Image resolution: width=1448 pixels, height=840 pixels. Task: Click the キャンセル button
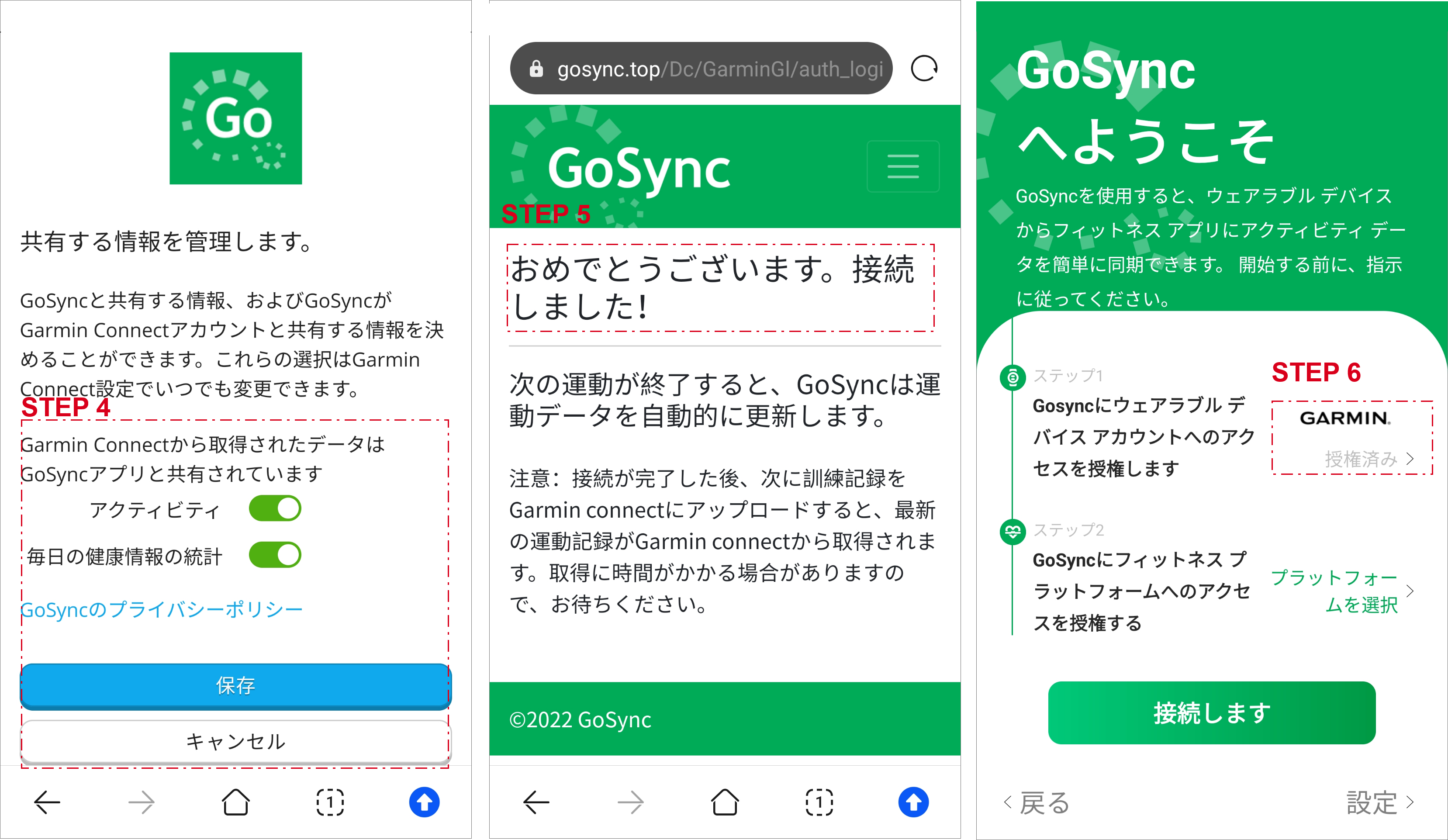pyautogui.click(x=235, y=741)
